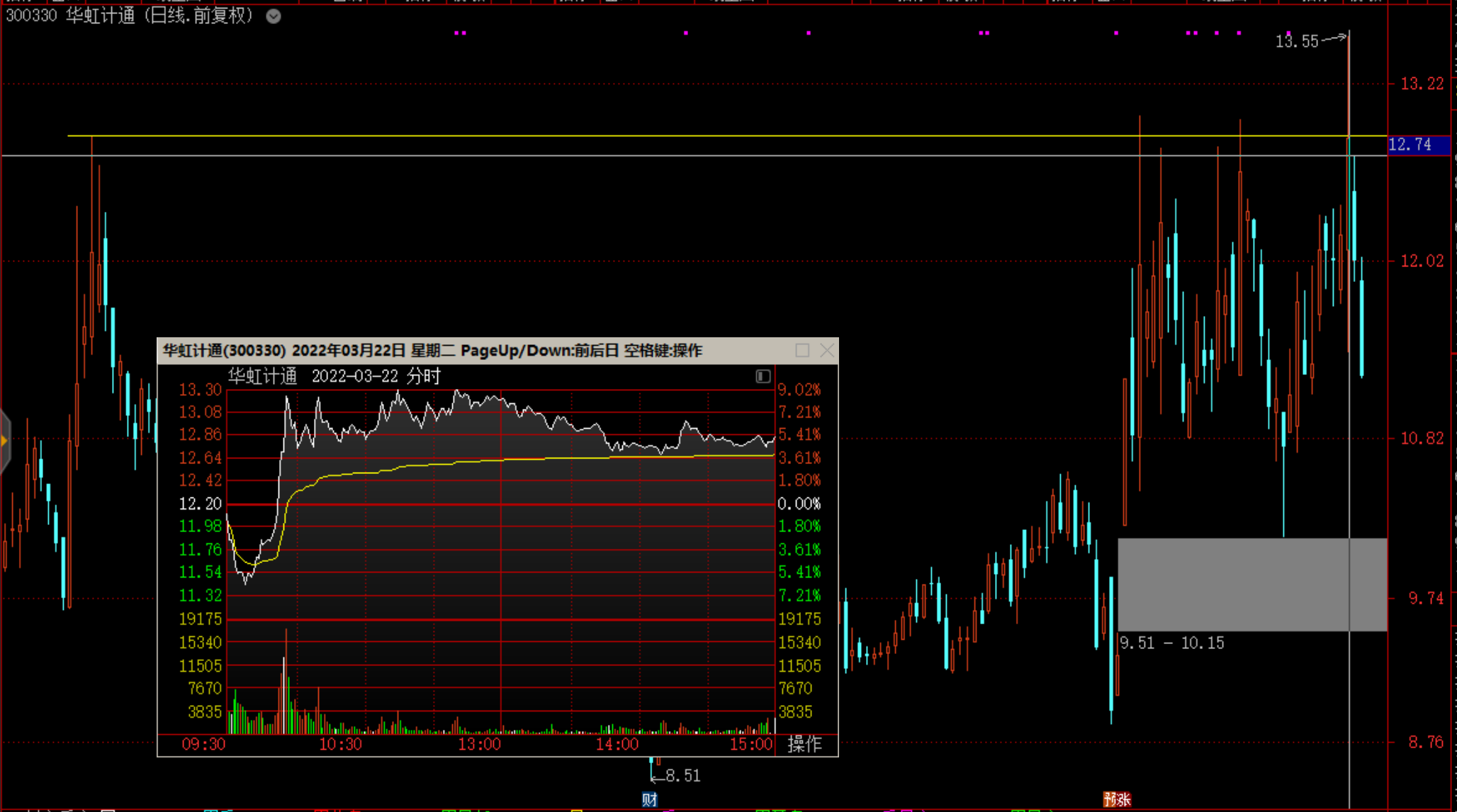This screenshot has height=812, width=1457.
Task: Click the 13.55 high price annotation
Action: [1297, 42]
